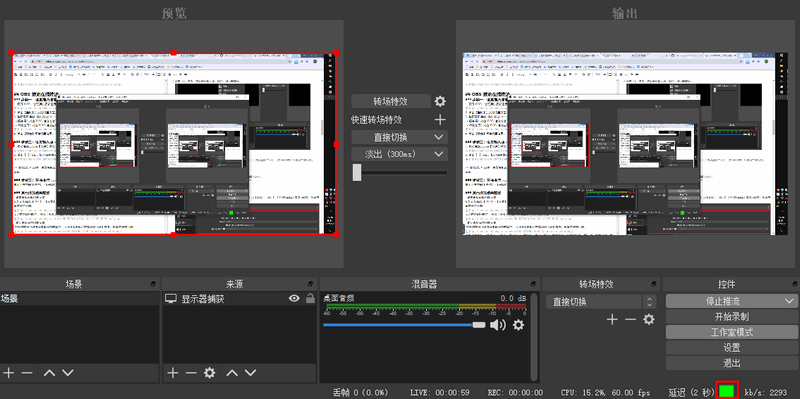Image resolution: width=800 pixels, height=399 pixels.
Task: Click 桌面音频 volume slider handle
Action: click(x=479, y=325)
